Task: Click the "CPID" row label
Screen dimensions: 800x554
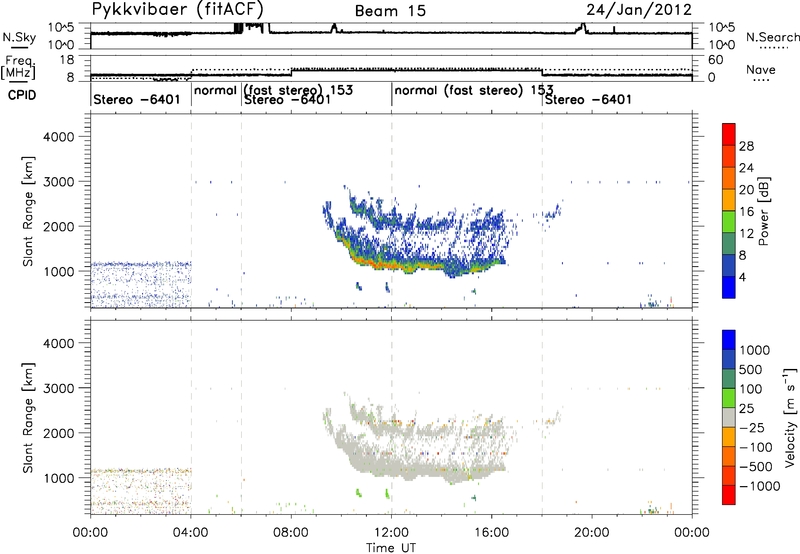Action: (22, 95)
